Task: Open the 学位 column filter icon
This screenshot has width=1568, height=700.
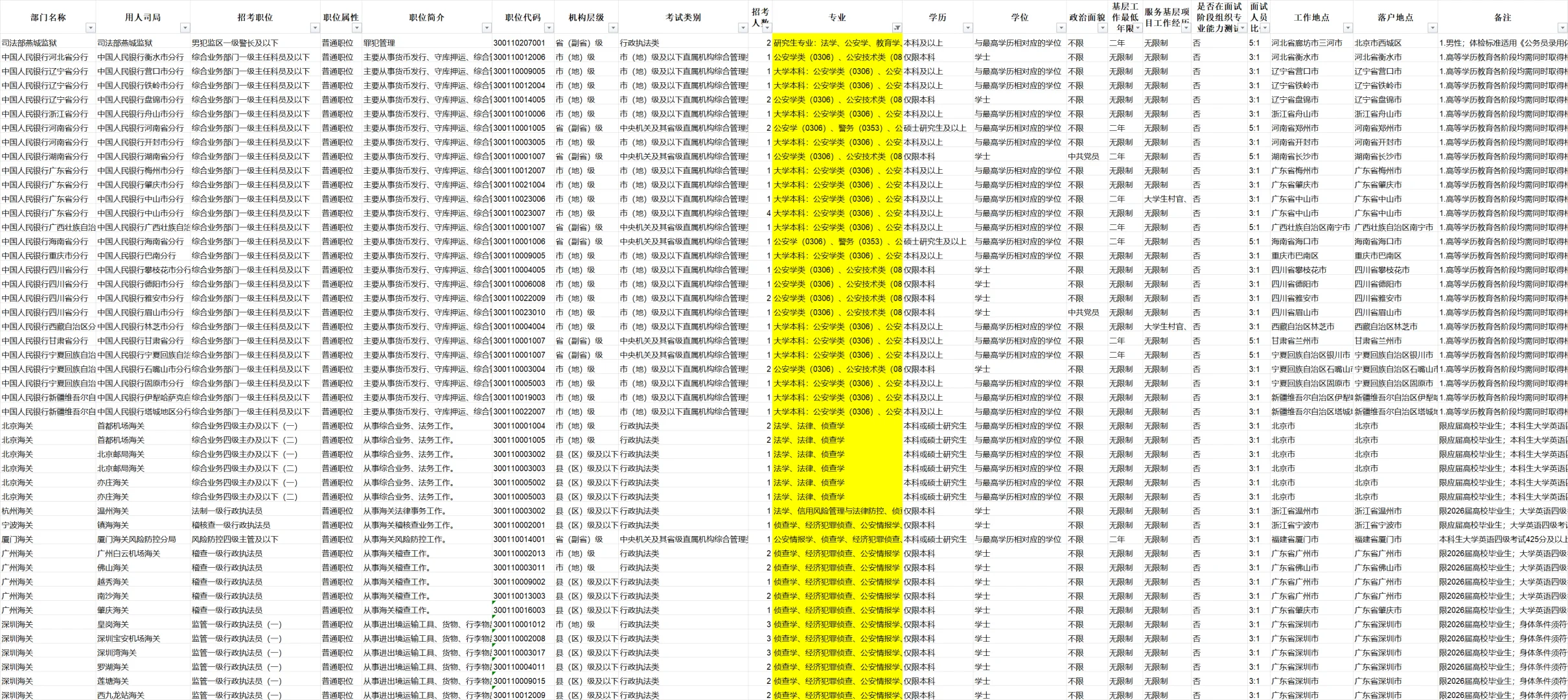Action: tap(1061, 28)
